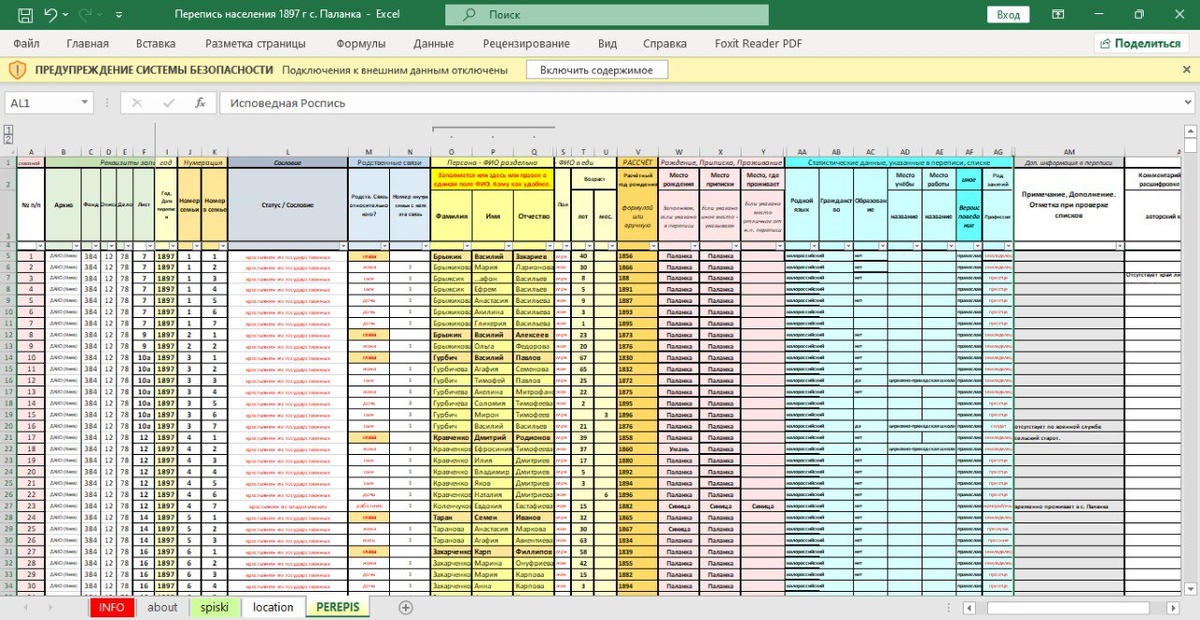1200x620 pixels.
Task: Click the next sheet navigation arrow
Action: [52, 607]
